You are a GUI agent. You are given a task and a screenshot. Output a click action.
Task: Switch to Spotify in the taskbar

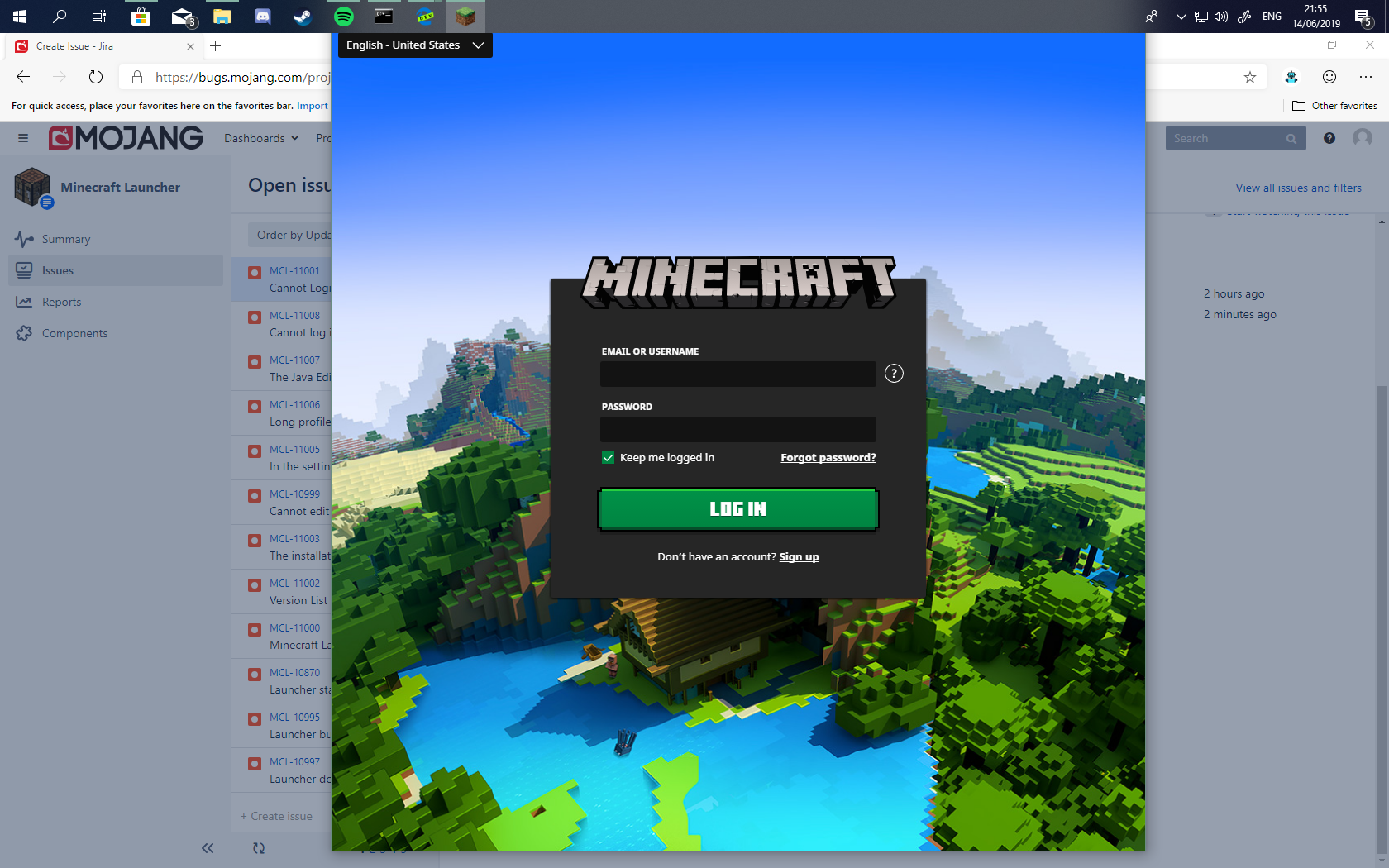click(x=344, y=17)
